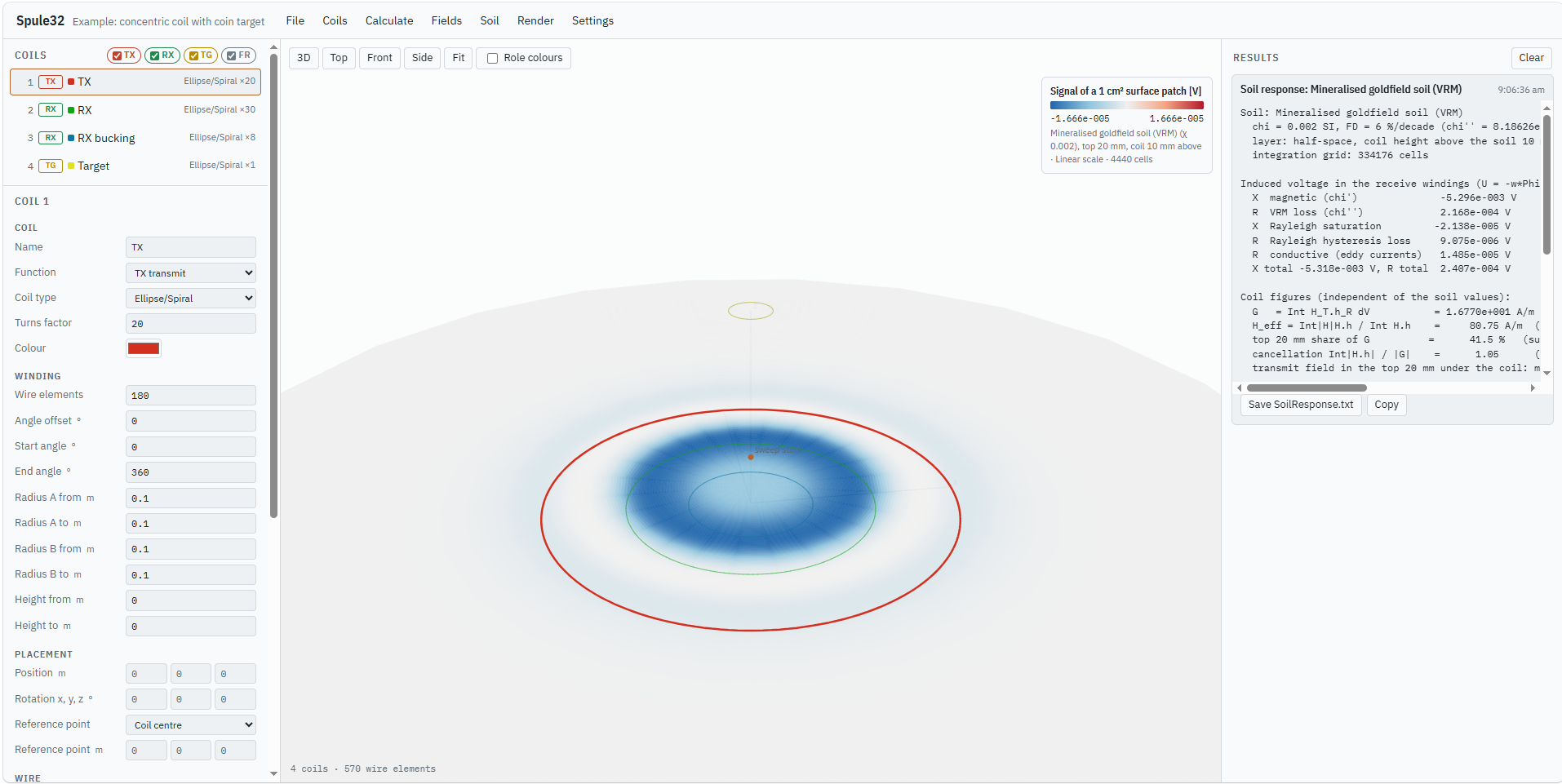Screen dimensions: 1562x784
Task: Click the Height from input field
Action: [191, 600]
